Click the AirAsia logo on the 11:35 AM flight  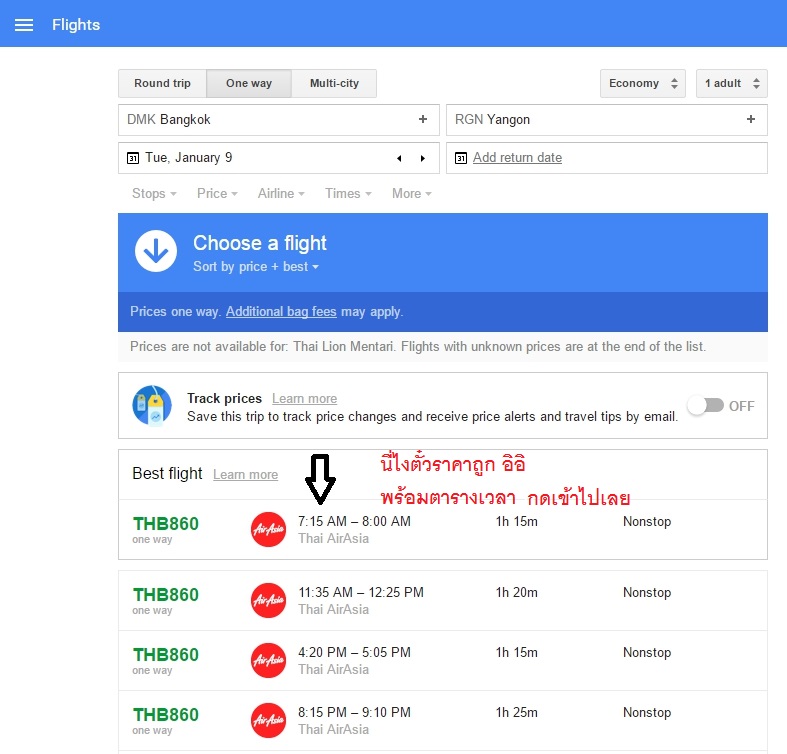[268, 600]
